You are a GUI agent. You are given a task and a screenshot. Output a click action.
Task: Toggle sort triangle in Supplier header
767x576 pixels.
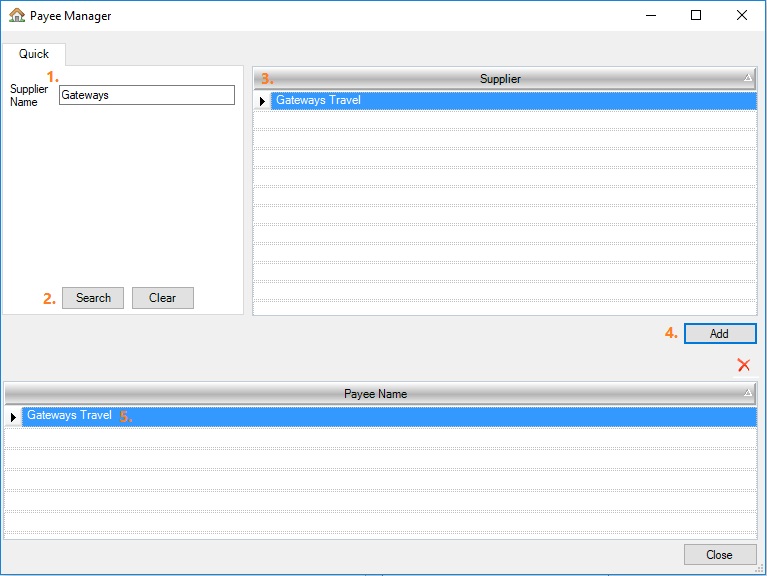tap(747, 78)
